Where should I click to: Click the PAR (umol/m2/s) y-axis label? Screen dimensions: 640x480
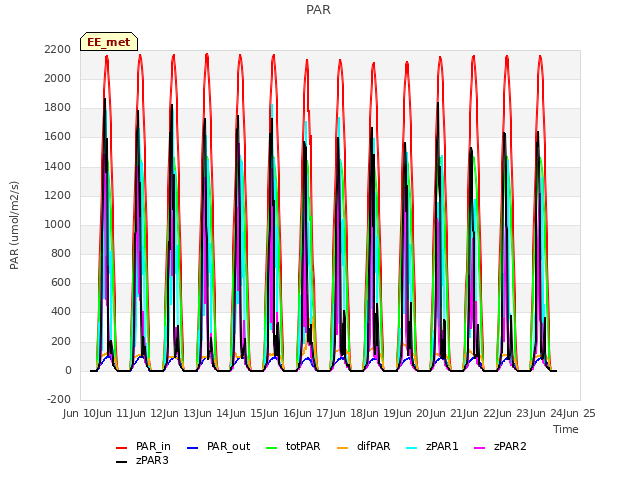coord(14,225)
